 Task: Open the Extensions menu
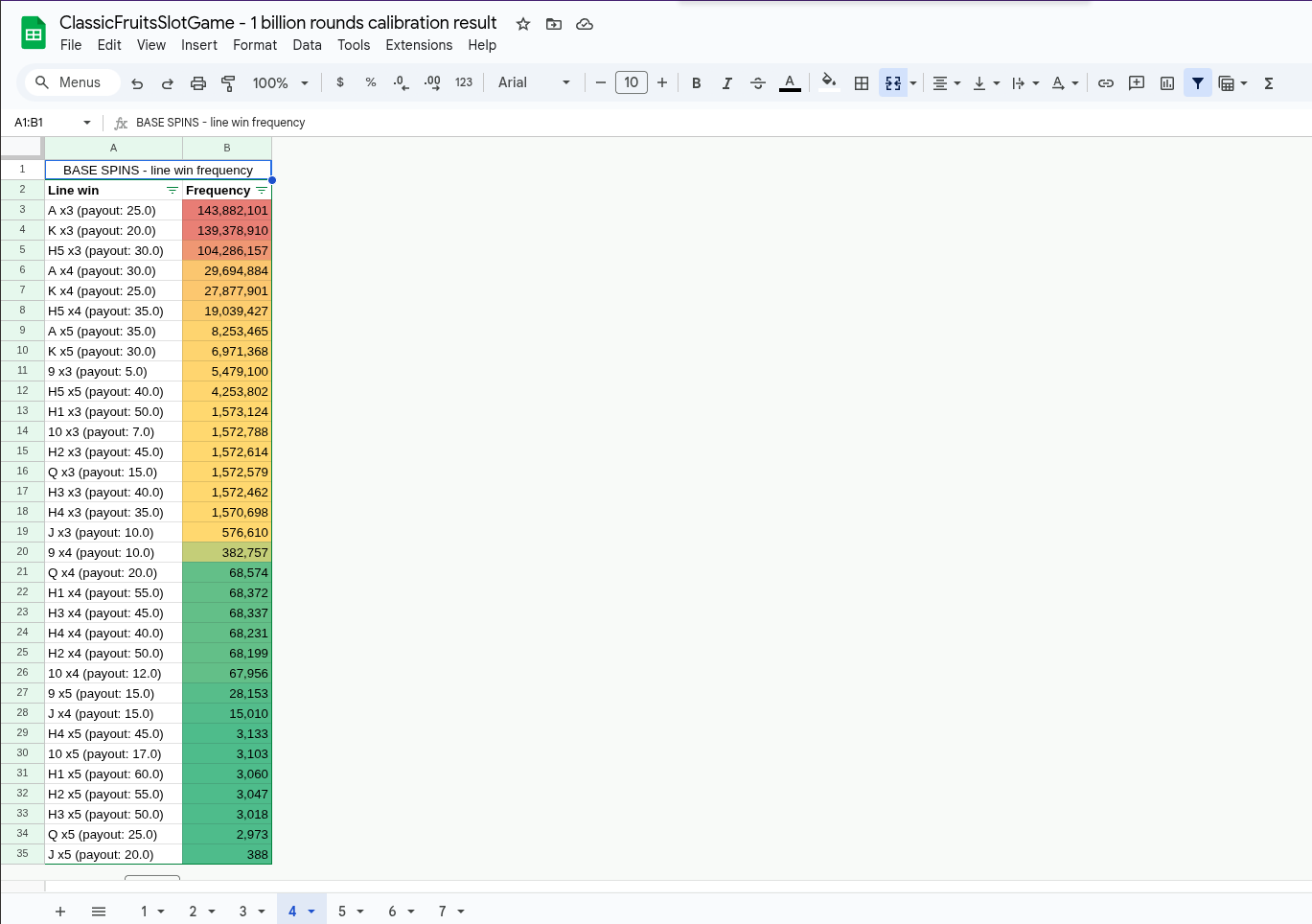419,45
